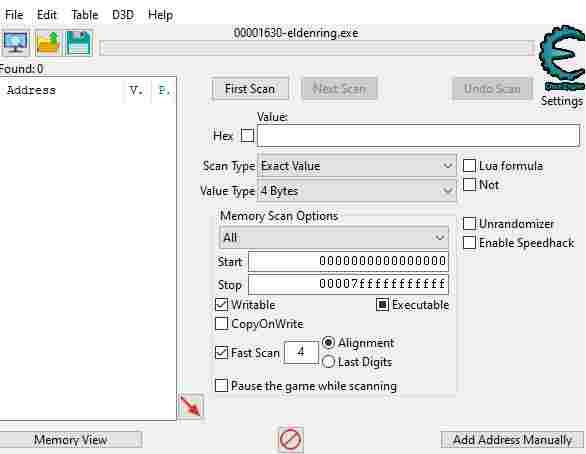Click the red clear list icon

click(290, 439)
